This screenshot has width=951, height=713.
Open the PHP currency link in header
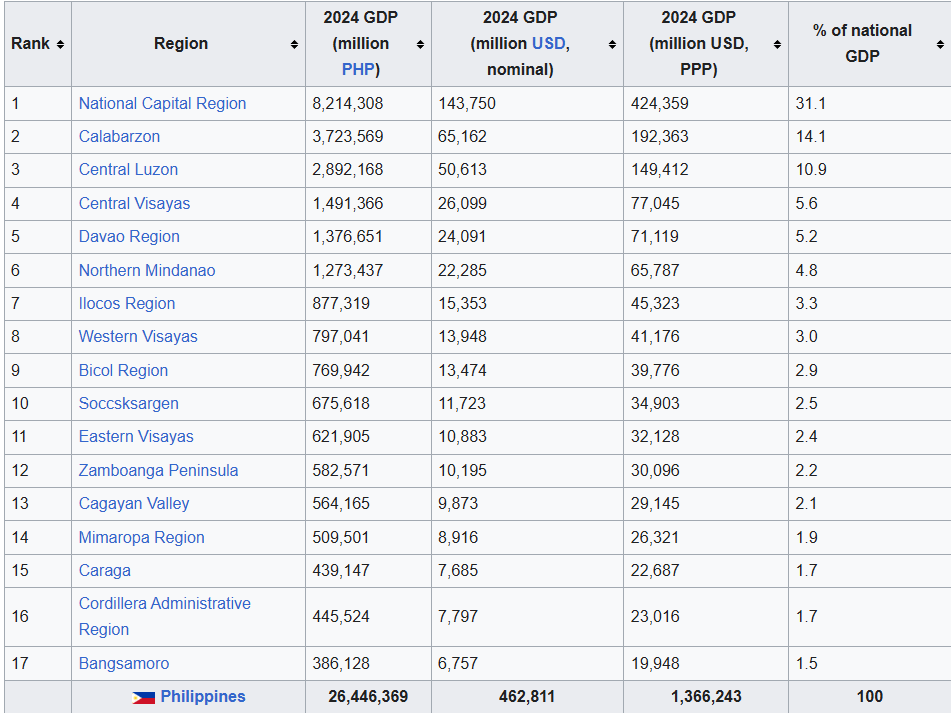tap(358, 69)
